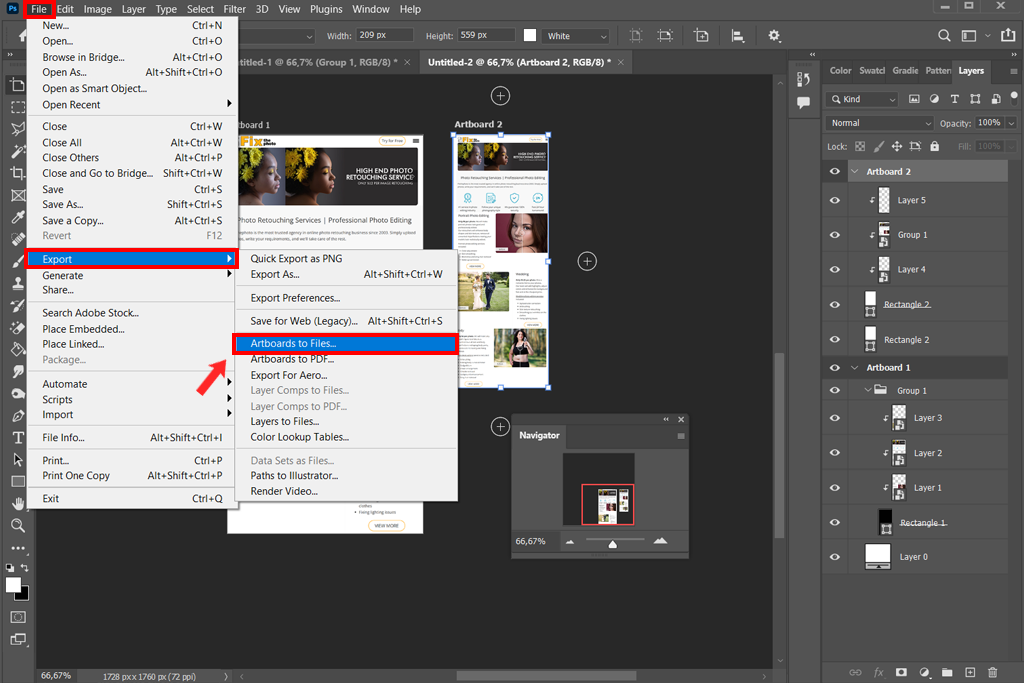The height and width of the screenshot is (683, 1024).
Task: Open the Comments panel icon
Action: click(x=803, y=103)
